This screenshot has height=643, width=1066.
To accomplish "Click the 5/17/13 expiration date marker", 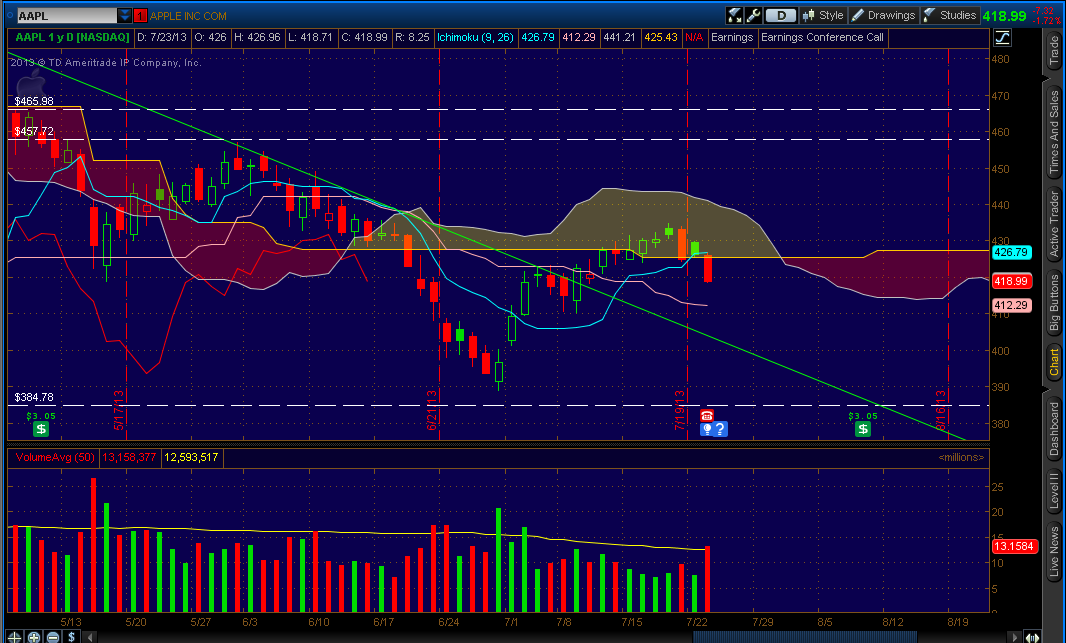I will click(x=119, y=410).
